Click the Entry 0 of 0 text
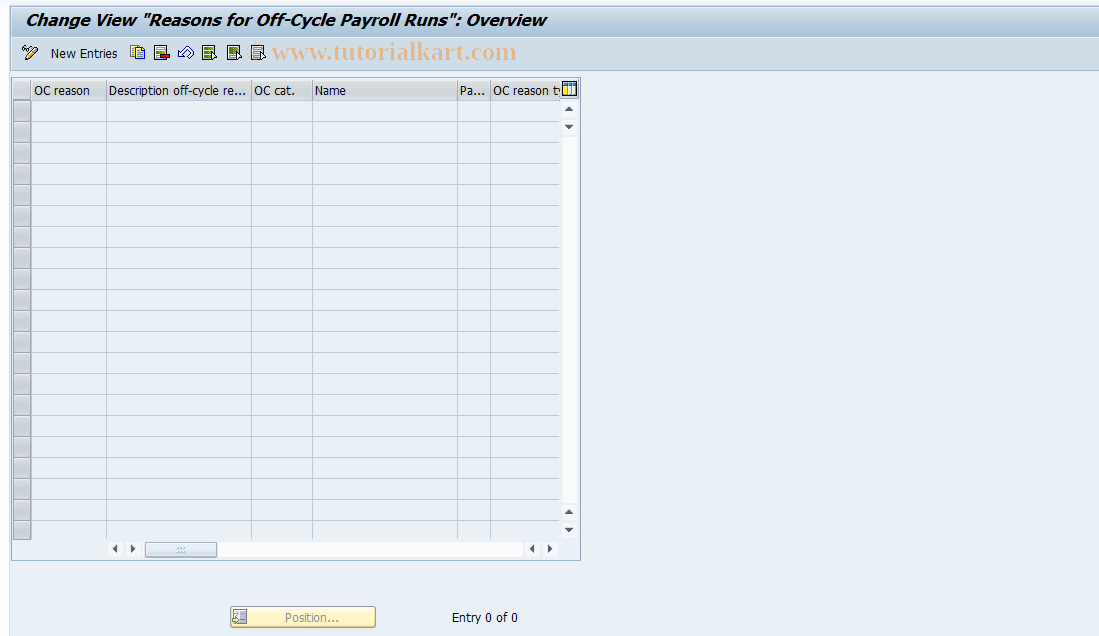Image resolution: width=1099 pixels, height=636 pixels. click(x=484, y=618)
